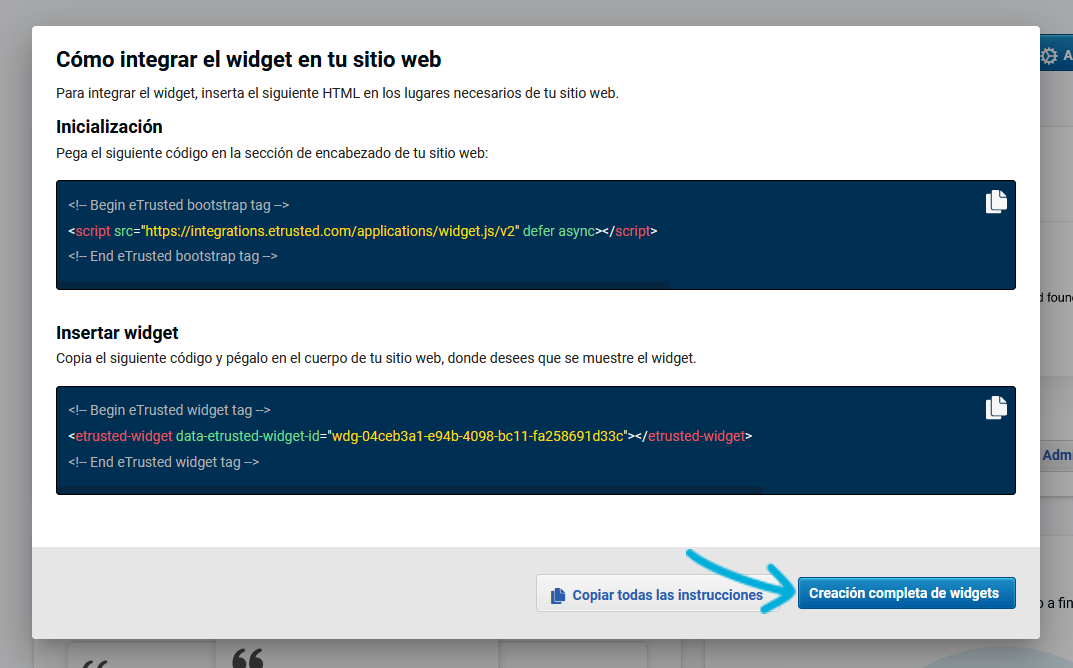
Task: Copy the eTrusted bootstrap tag code
Action: coord(996,202)
